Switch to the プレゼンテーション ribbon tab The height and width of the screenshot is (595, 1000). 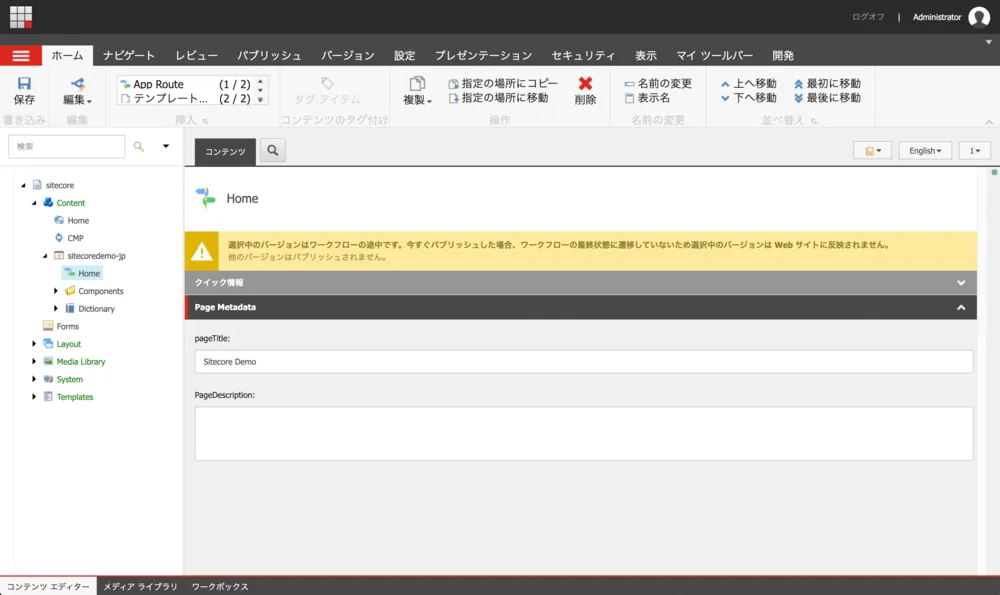coord(483,55)
